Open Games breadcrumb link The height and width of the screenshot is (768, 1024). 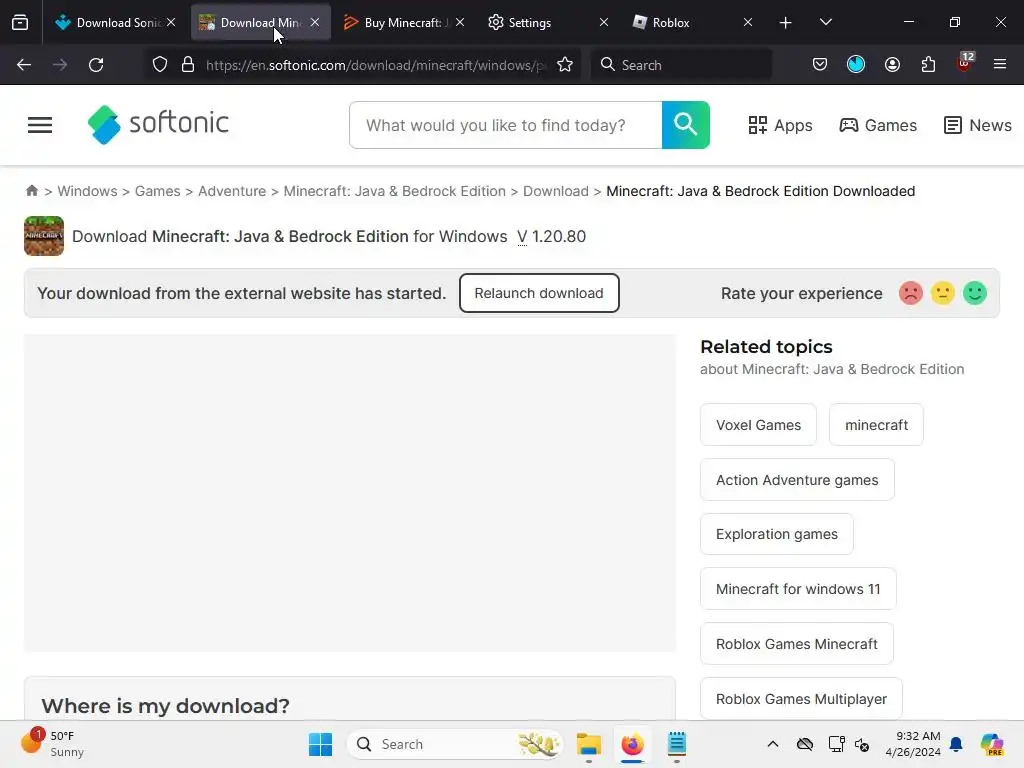(x=157, y=191)
